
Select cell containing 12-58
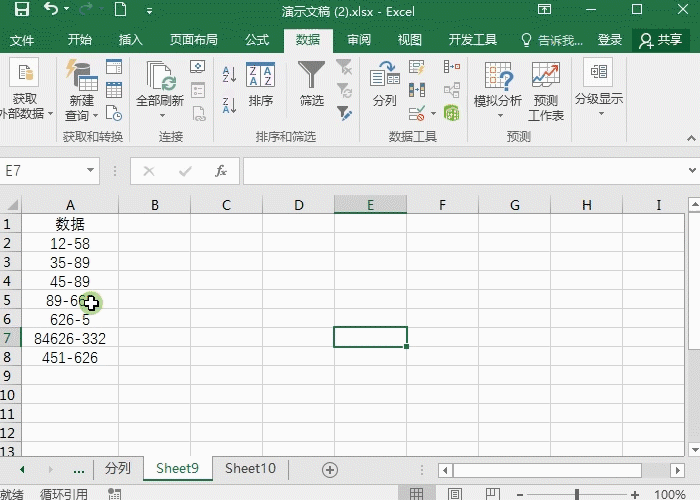[70, 243]
